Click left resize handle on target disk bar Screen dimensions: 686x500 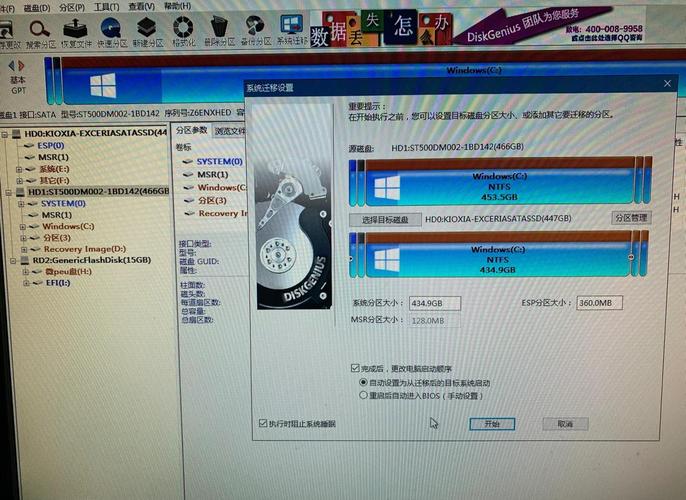351,259
